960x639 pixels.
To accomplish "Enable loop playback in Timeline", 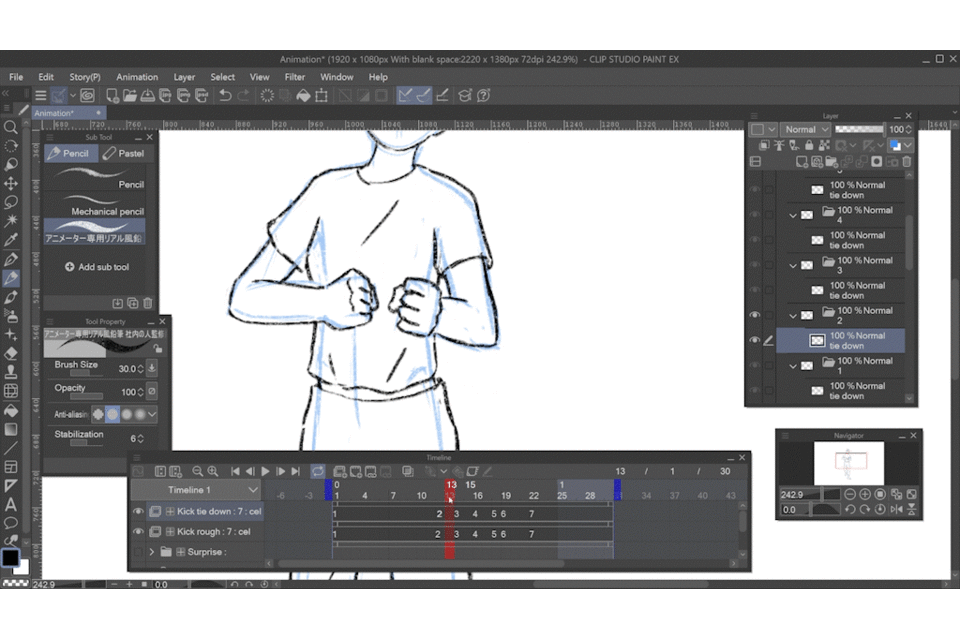I will (x=318, y=471).
